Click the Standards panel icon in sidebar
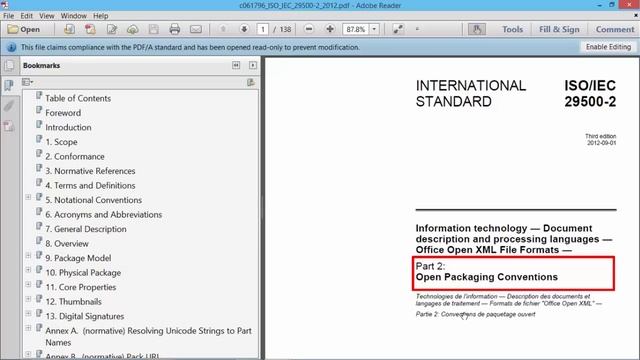The height and width of the screenshot is (360, 640). [x=9, y=126]
